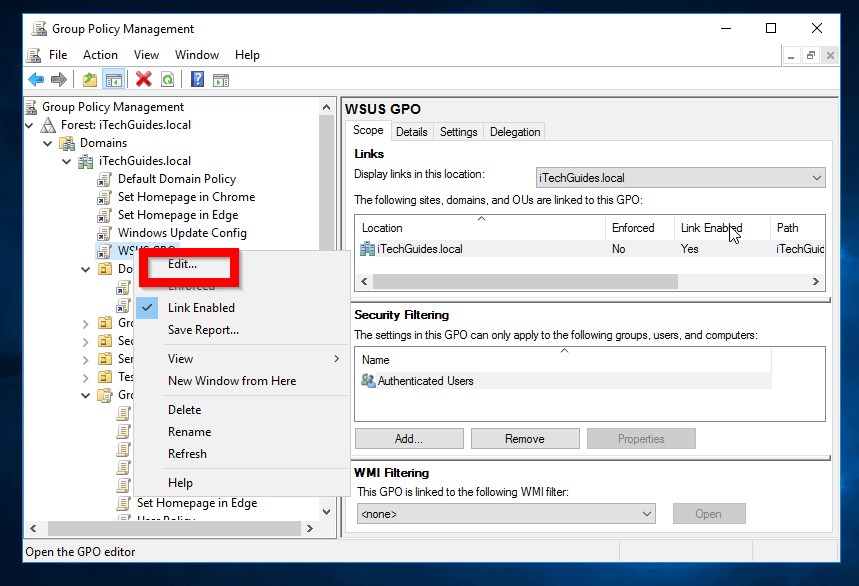Click the tree pane horizontal scrollbar thumb
Viewport: 859px width, 586px height.
pyautogui.click(x=174, y=528)
